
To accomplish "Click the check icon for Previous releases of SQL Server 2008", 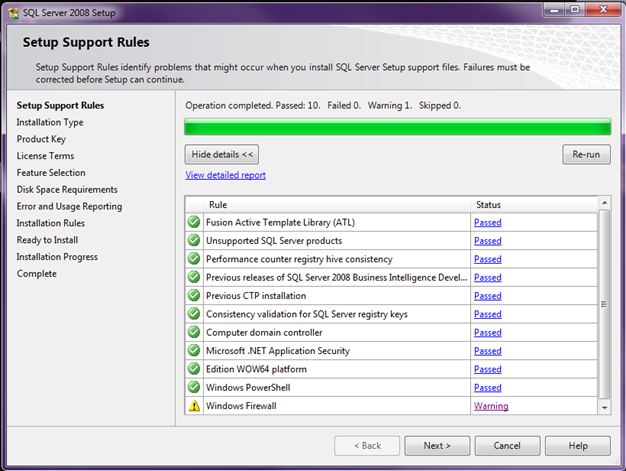I will [194, 277].
